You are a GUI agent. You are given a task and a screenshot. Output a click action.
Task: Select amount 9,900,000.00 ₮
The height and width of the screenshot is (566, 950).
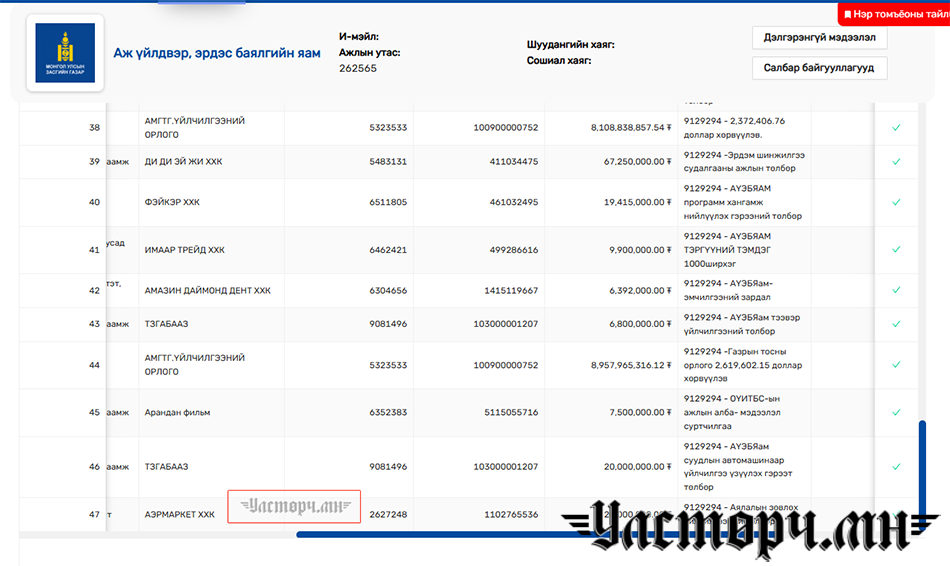click(640, 250)
